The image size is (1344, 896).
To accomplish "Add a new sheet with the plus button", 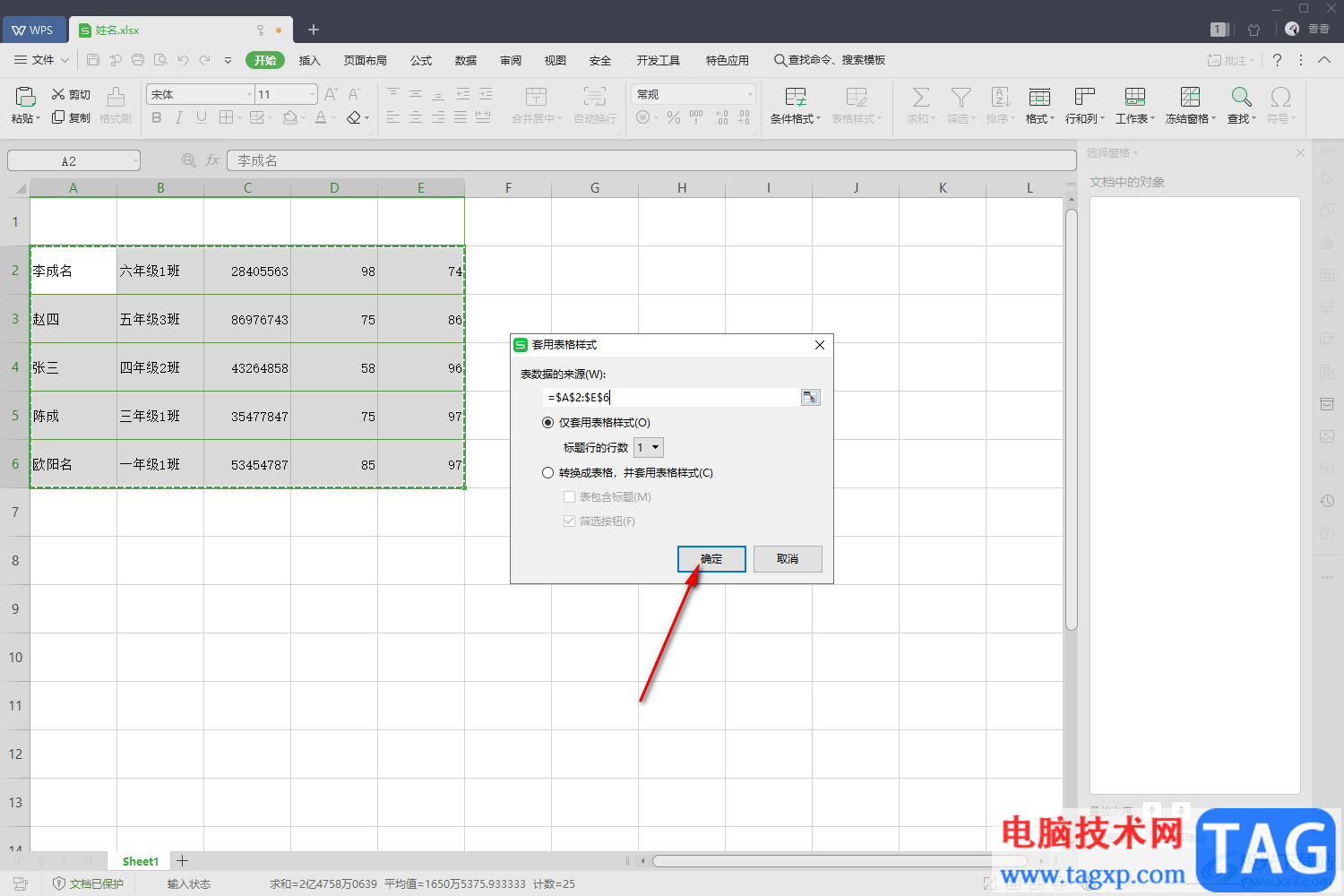I will point(182,860).
